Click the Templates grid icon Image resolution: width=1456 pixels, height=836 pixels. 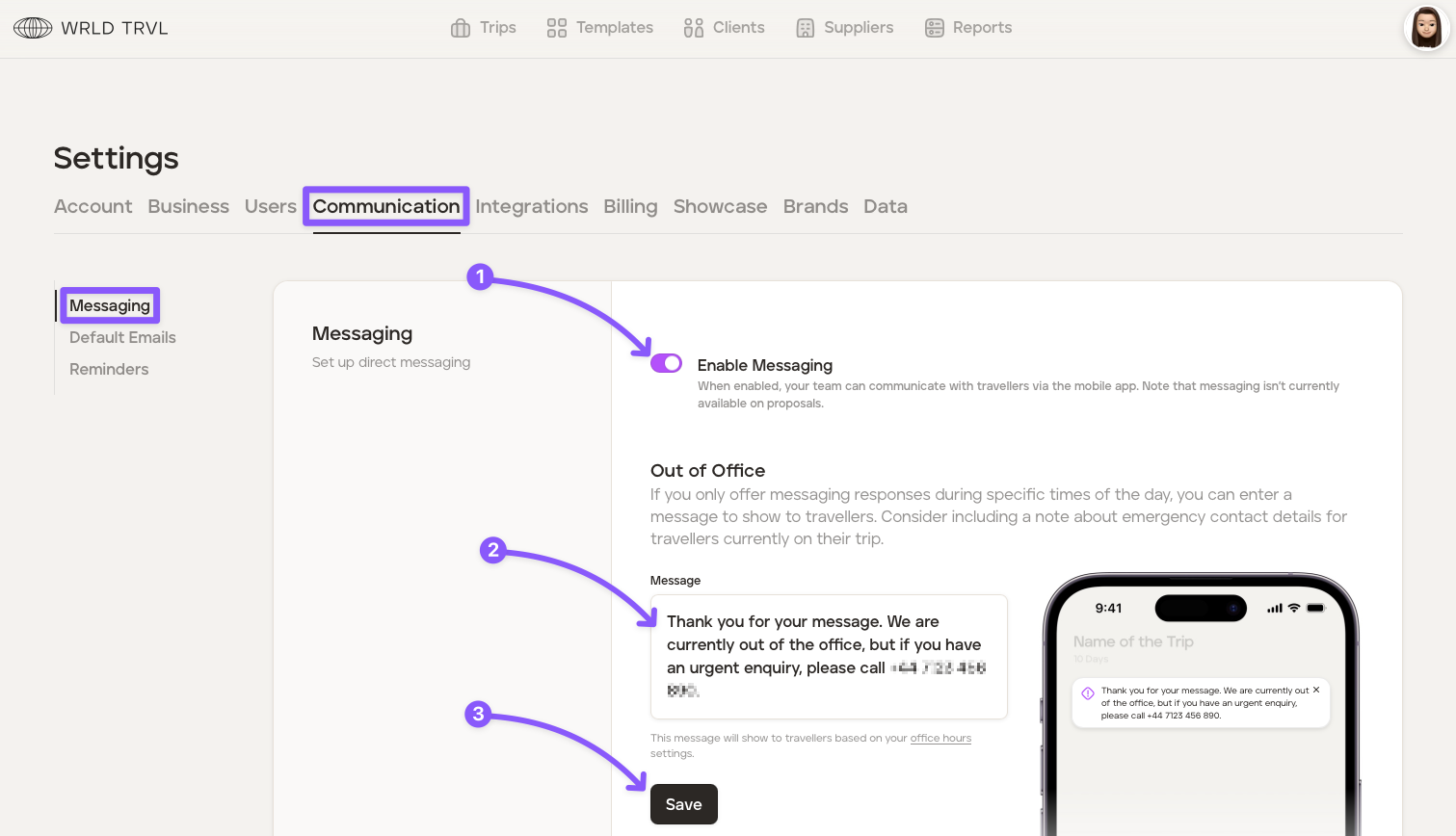click(x=556, y=28)
